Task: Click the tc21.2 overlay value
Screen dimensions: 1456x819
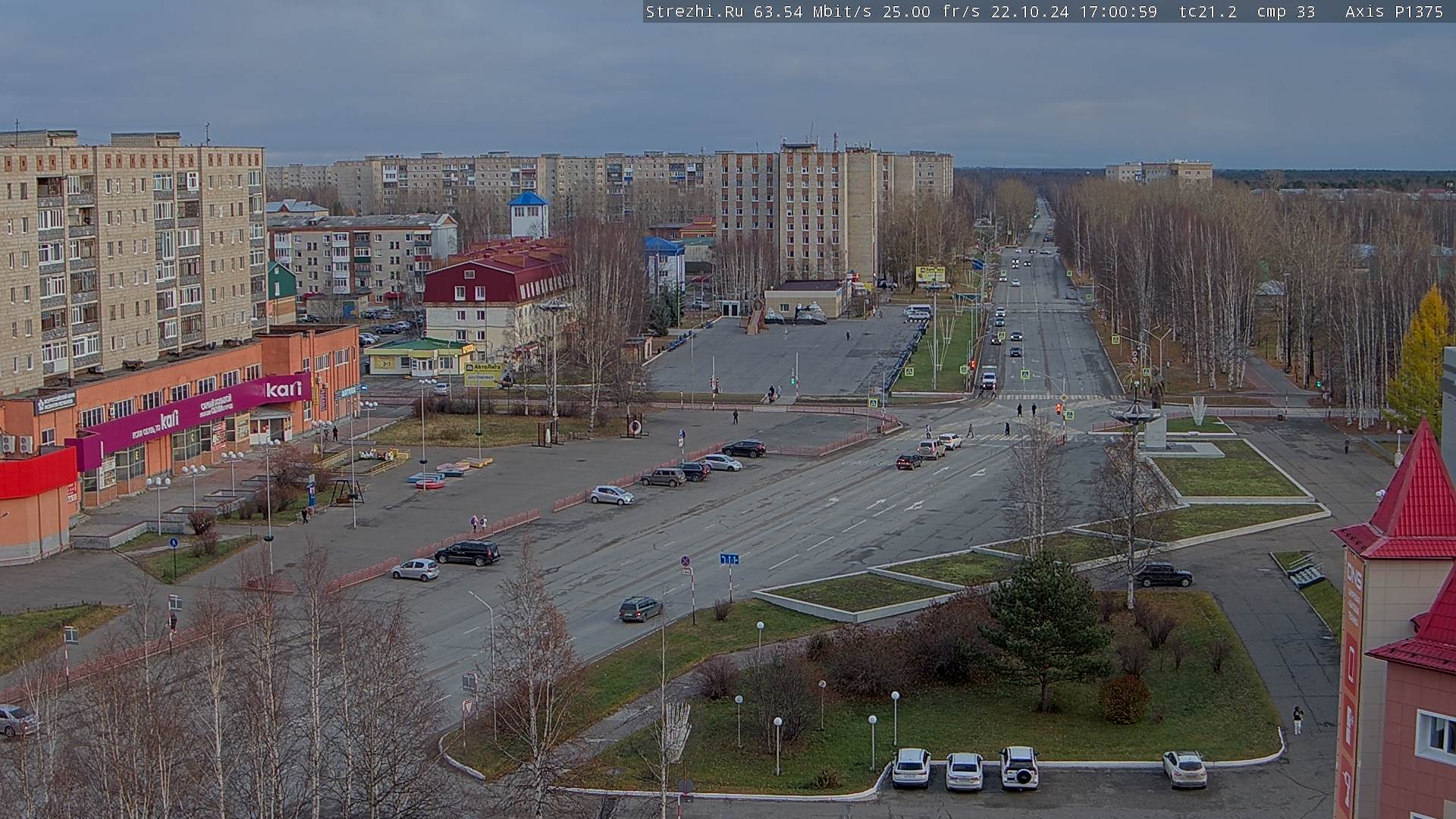Action: [1208, 11]
